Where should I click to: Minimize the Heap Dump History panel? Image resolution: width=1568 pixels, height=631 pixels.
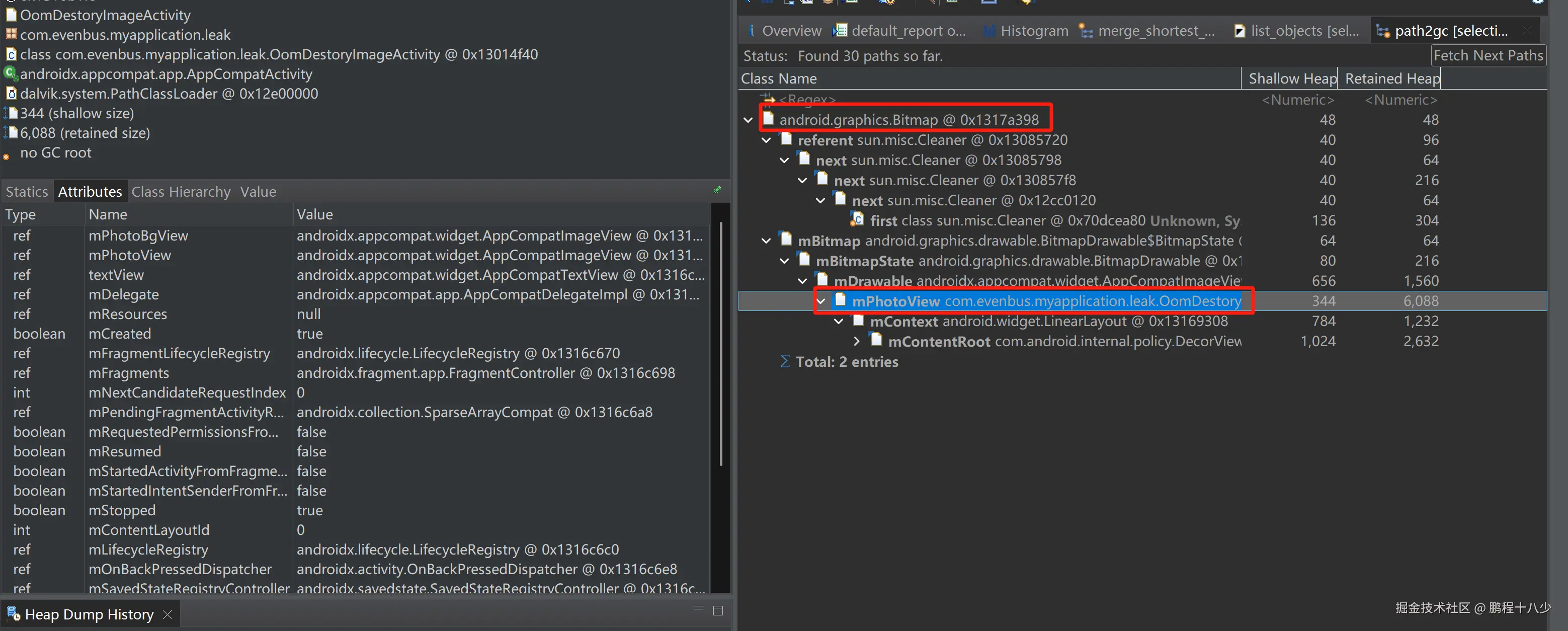[x=698, y=608]
